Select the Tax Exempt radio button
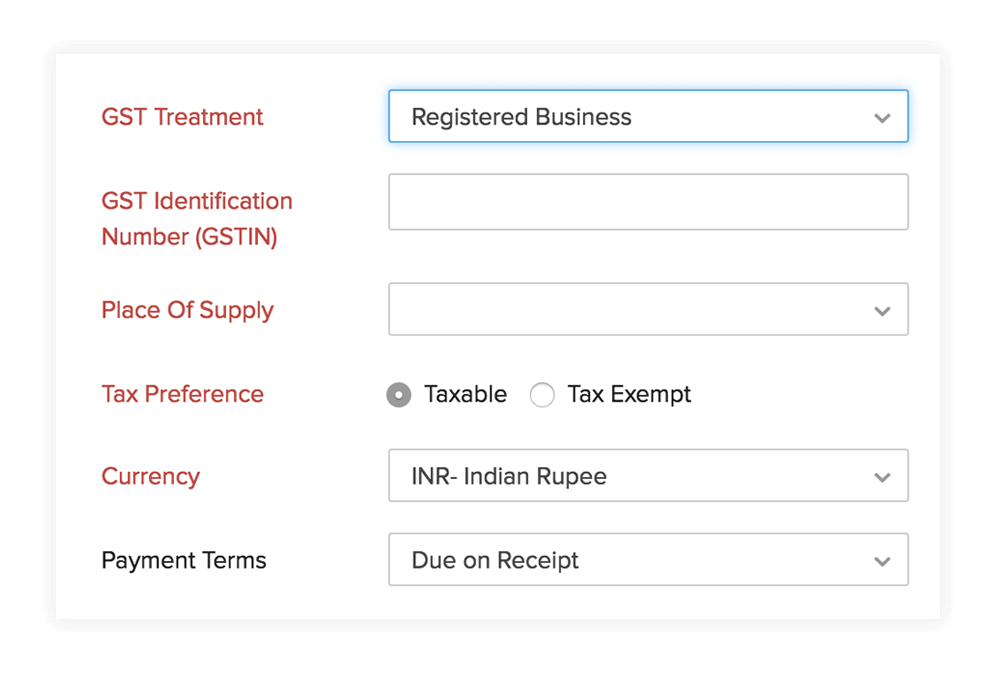Image resolution: width=994 pixels, height=688 pixels. 542,395
